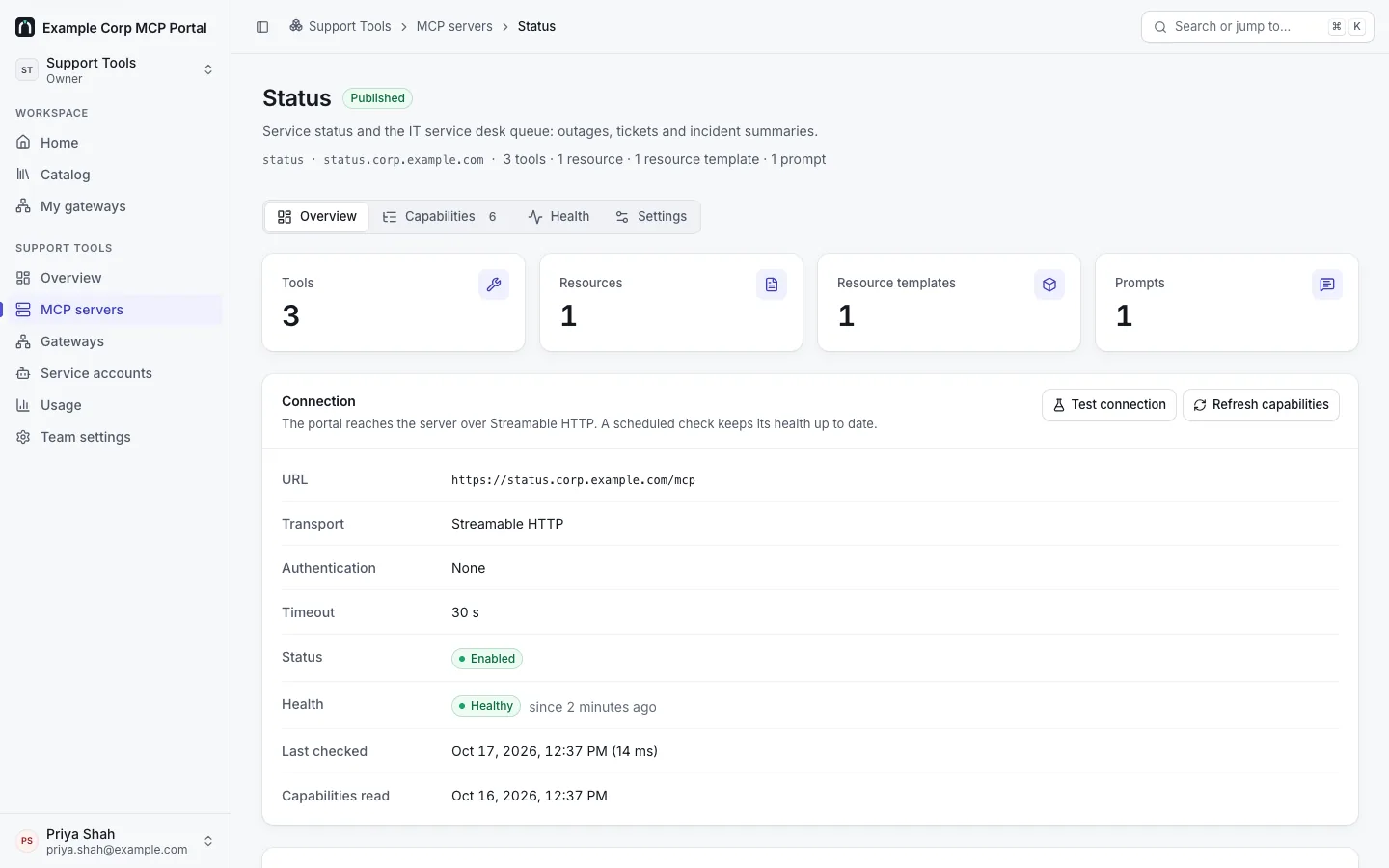Click the 30 s timeout value
The width and height of the screenshot is (1389, 868).
(x=465, y=612)
